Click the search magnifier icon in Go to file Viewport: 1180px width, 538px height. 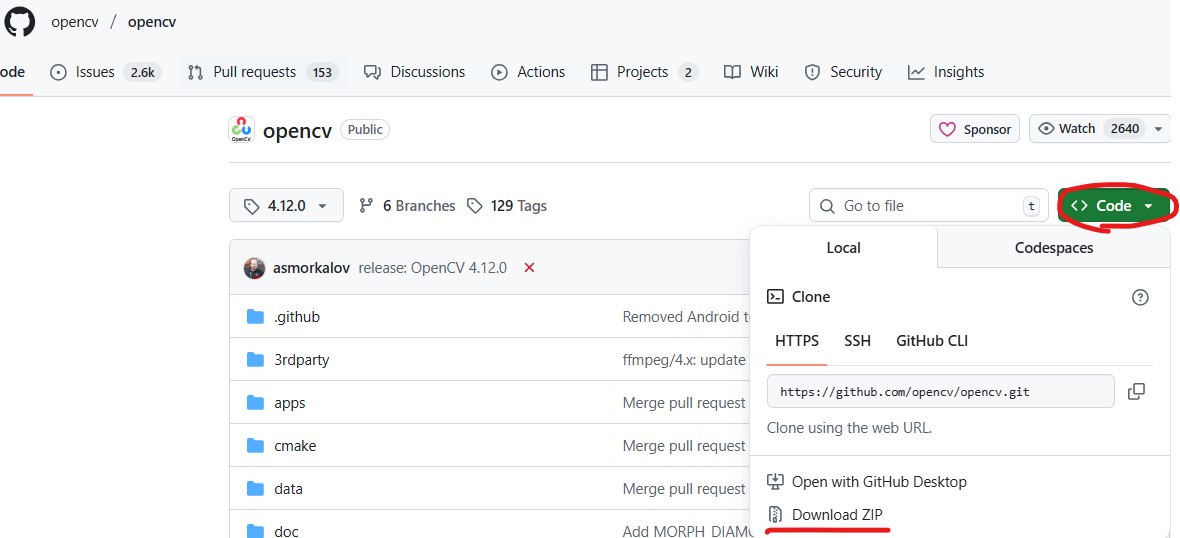(x=827, y=205)
